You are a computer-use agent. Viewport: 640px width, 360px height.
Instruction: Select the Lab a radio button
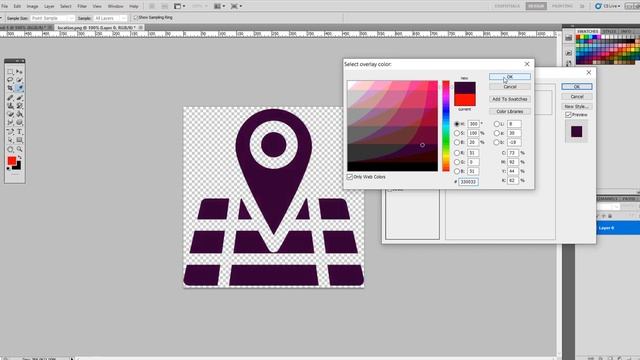coord(497,133)
